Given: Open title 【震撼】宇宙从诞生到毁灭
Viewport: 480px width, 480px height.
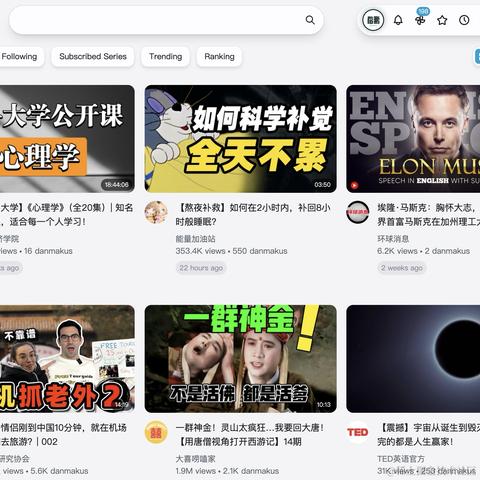Looking at the screenshot, I should tap(429, 435).
